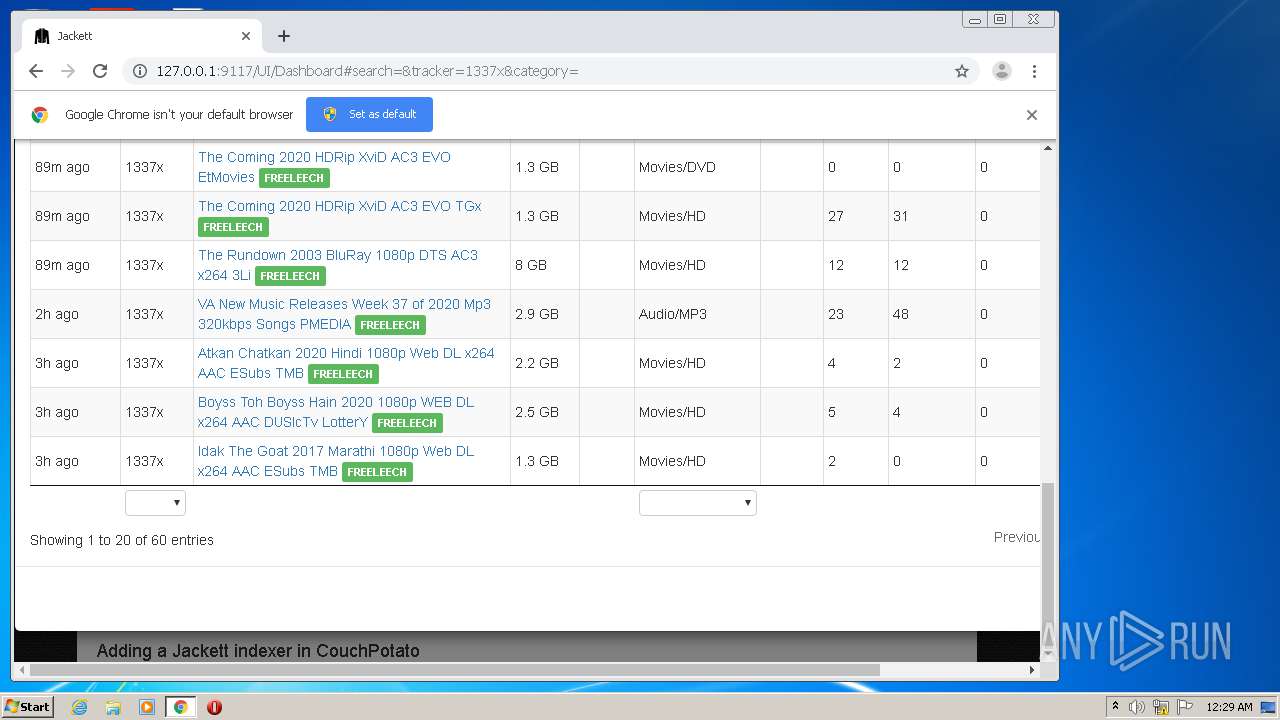The image size is (1280, 720).
Task: Click FREELEECH badge on Idak The Goat row
Action: [377, 472]
